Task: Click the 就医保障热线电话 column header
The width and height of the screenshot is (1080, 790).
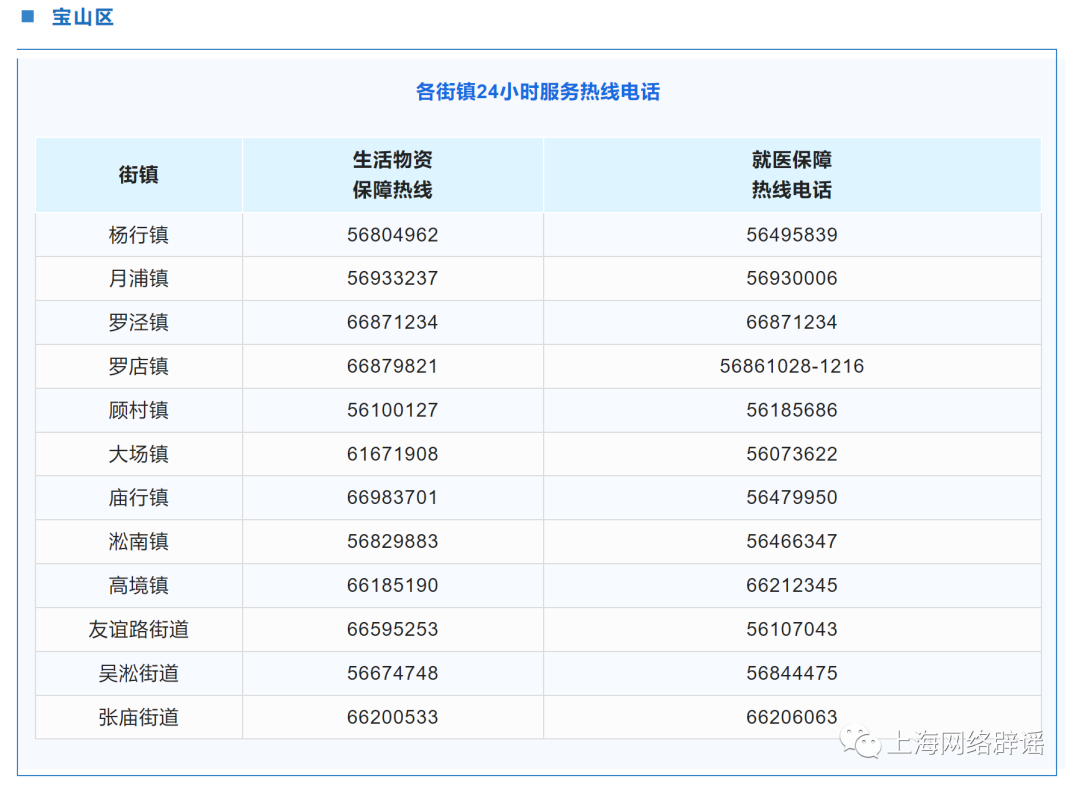Action: click(x=790, y=174)
